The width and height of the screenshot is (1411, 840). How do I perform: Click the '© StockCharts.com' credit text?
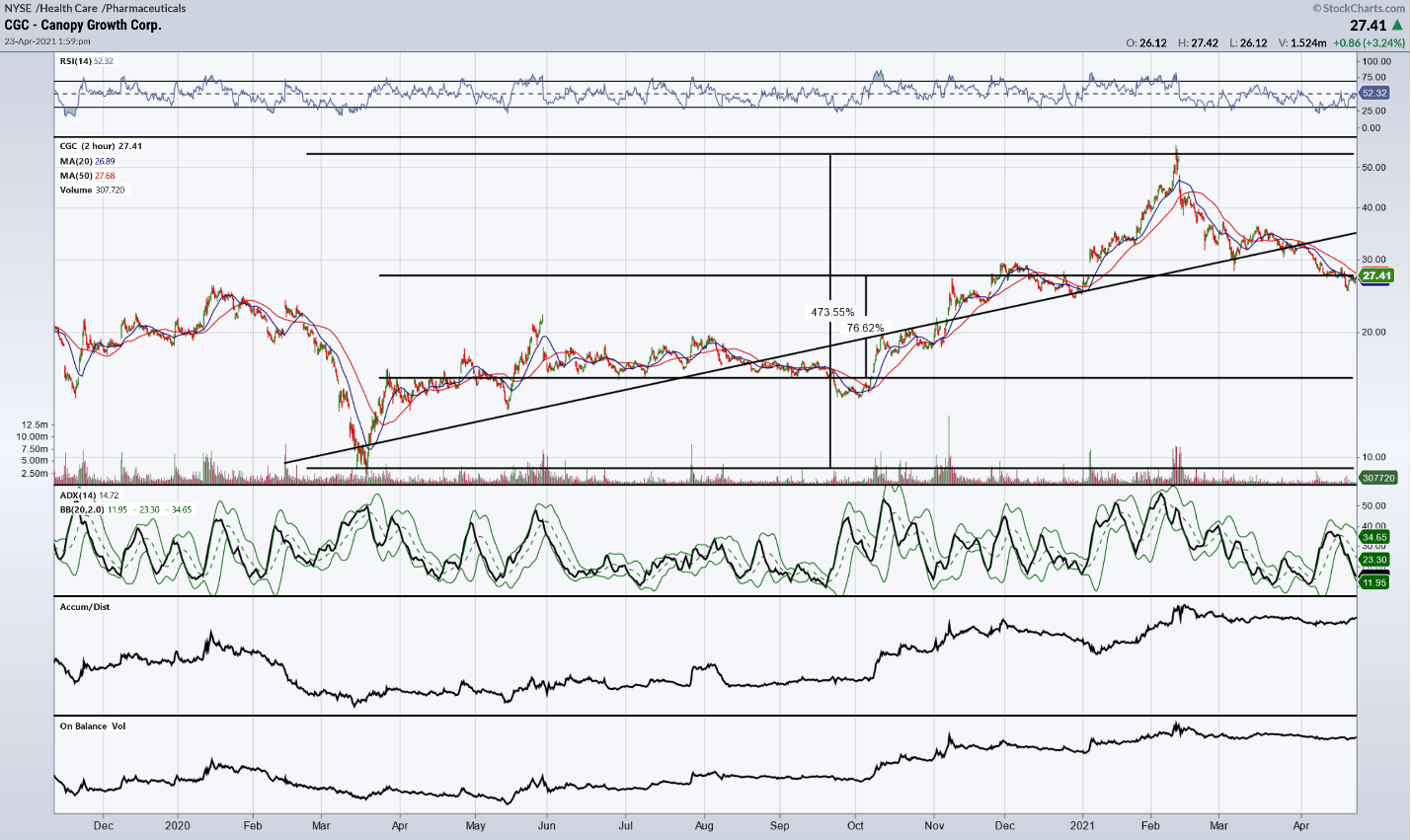click(x=1359, y=8)
